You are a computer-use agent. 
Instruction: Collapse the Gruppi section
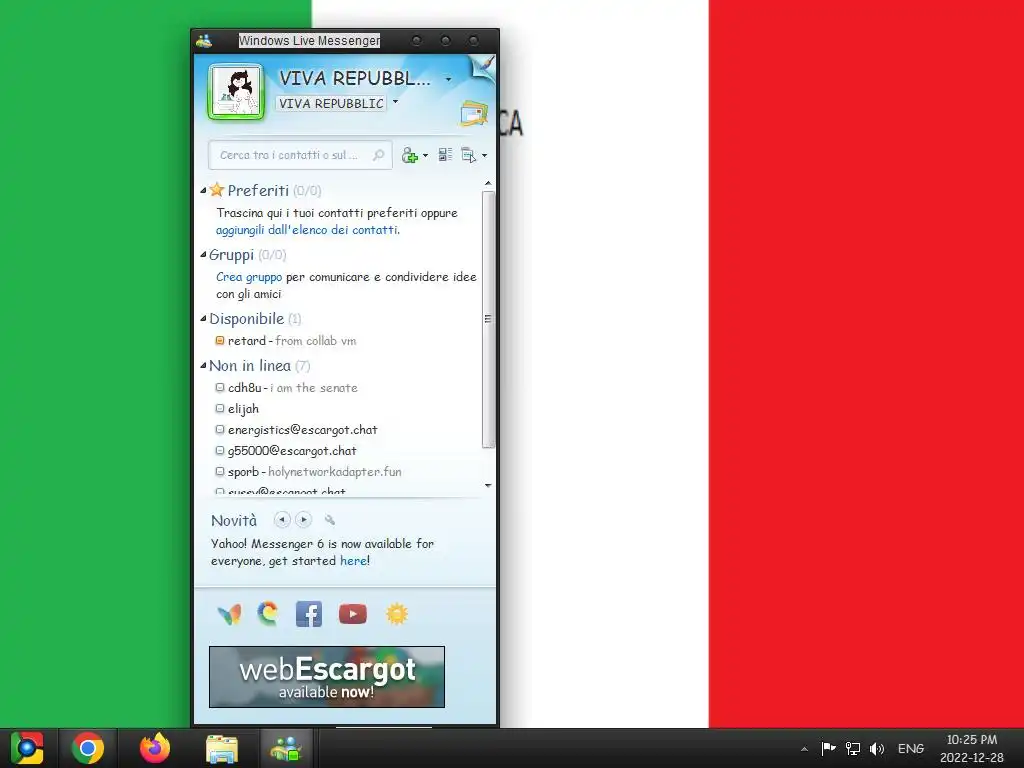point(203,255)
